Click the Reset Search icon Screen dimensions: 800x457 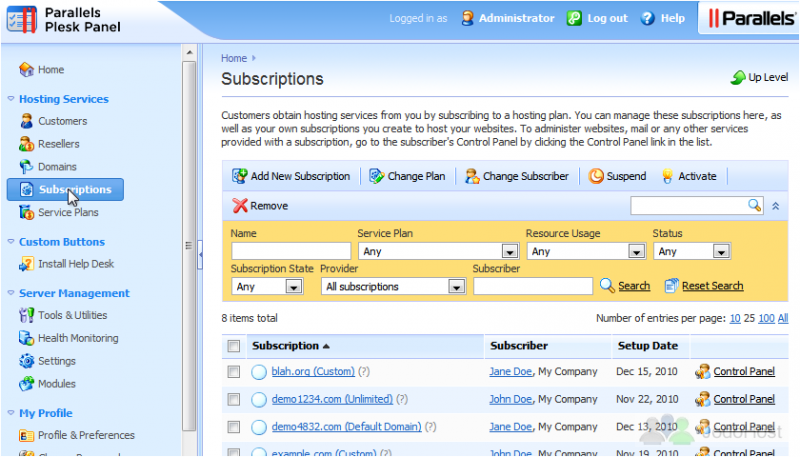[x=671, y=286]
